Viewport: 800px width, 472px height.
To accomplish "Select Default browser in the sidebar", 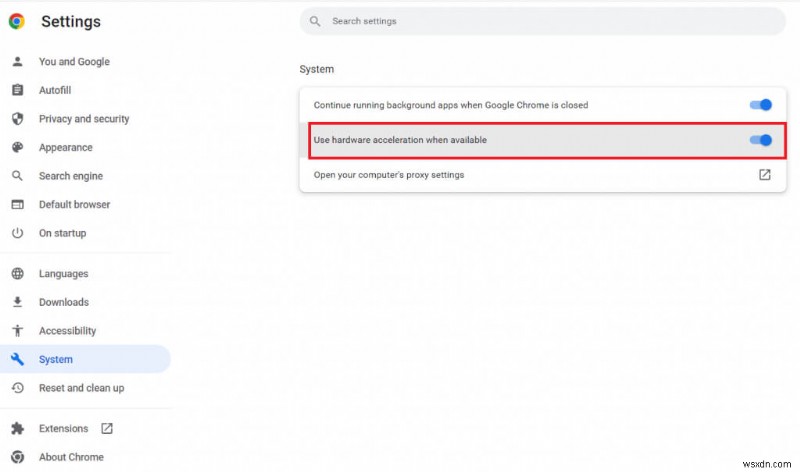I will (74, 205).
